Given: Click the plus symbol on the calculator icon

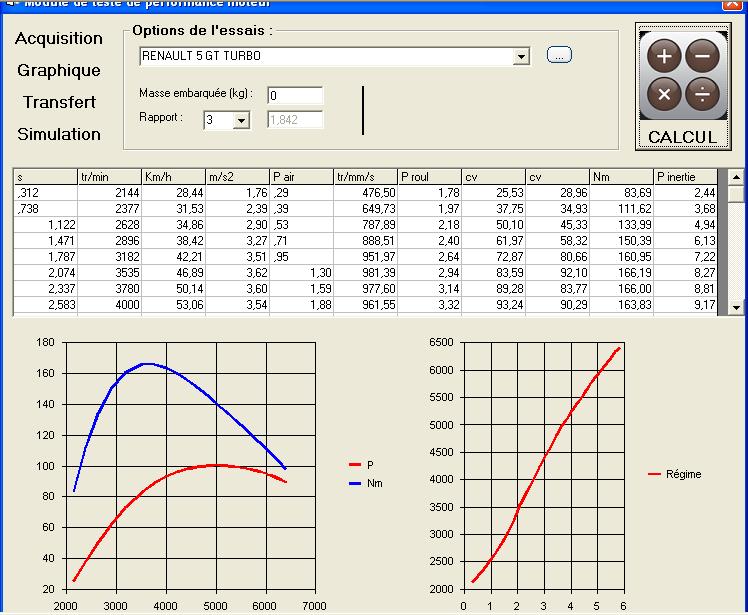Looking at the screenshot, I should (664, 57).
